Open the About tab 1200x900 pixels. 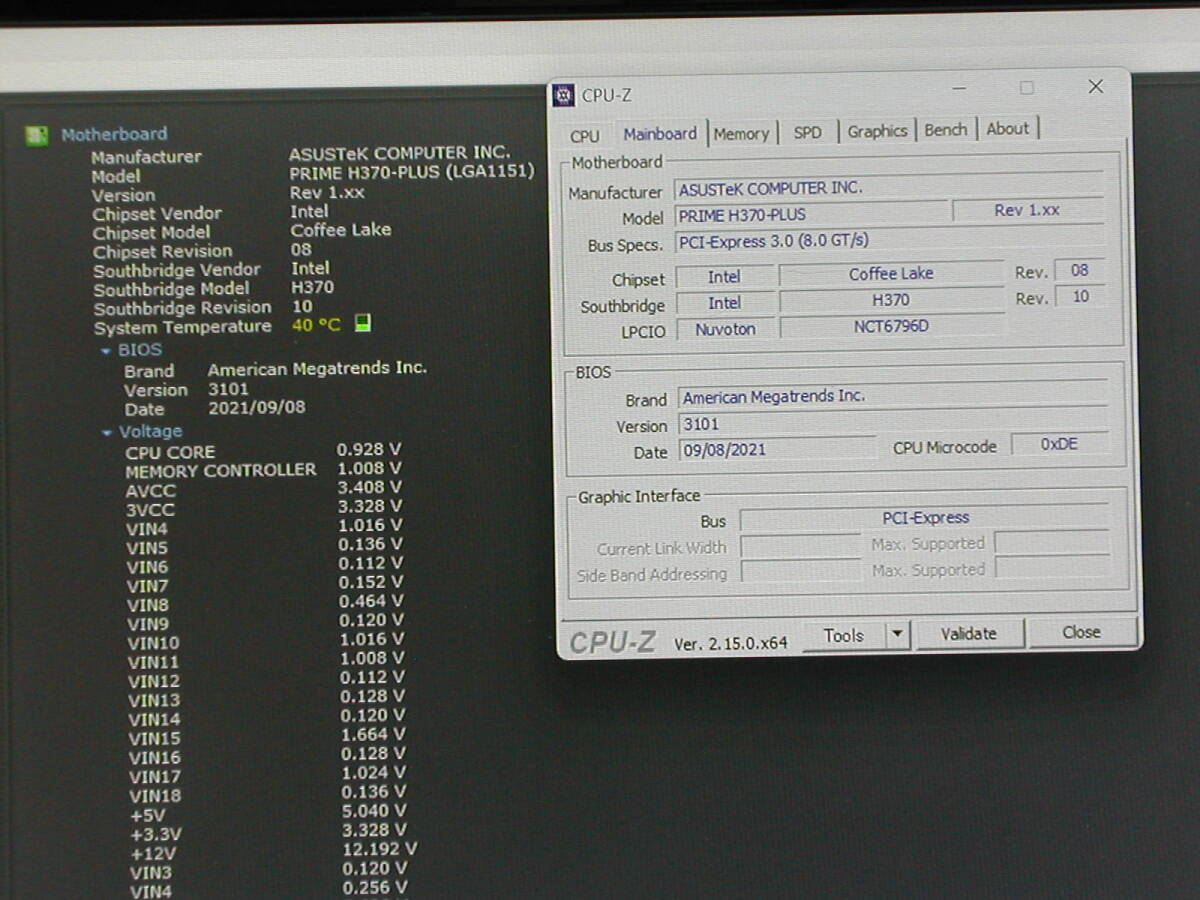coord(1008,129)
